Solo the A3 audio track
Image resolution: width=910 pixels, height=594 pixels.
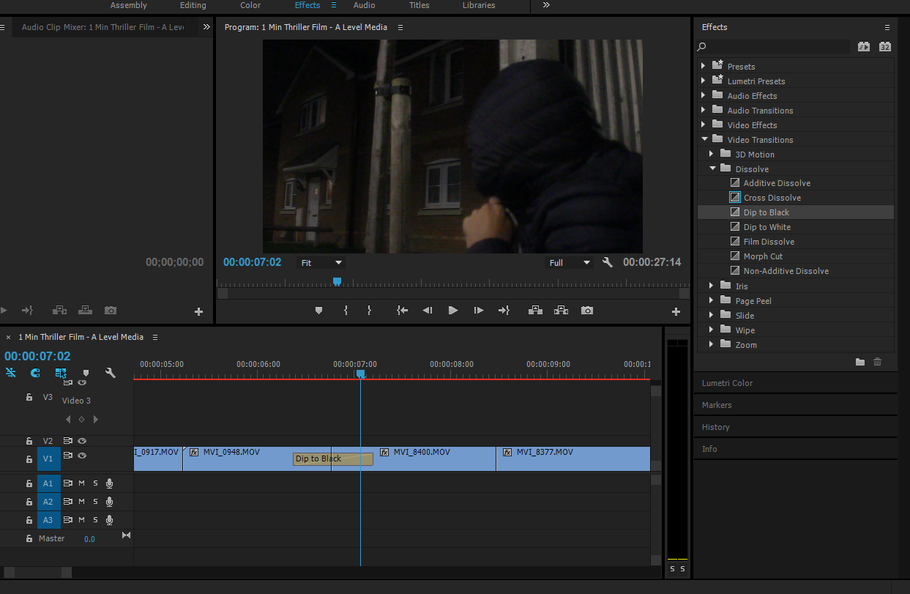93,519
